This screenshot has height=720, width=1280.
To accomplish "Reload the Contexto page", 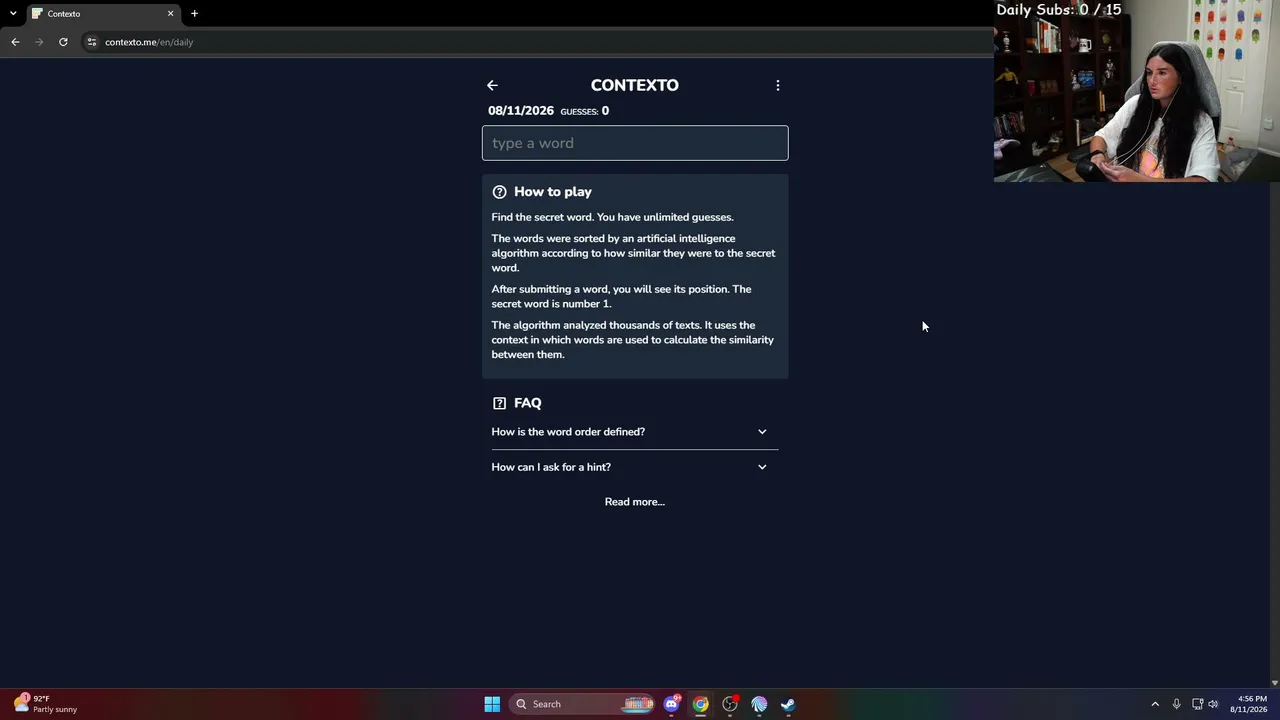I will 63,42.
